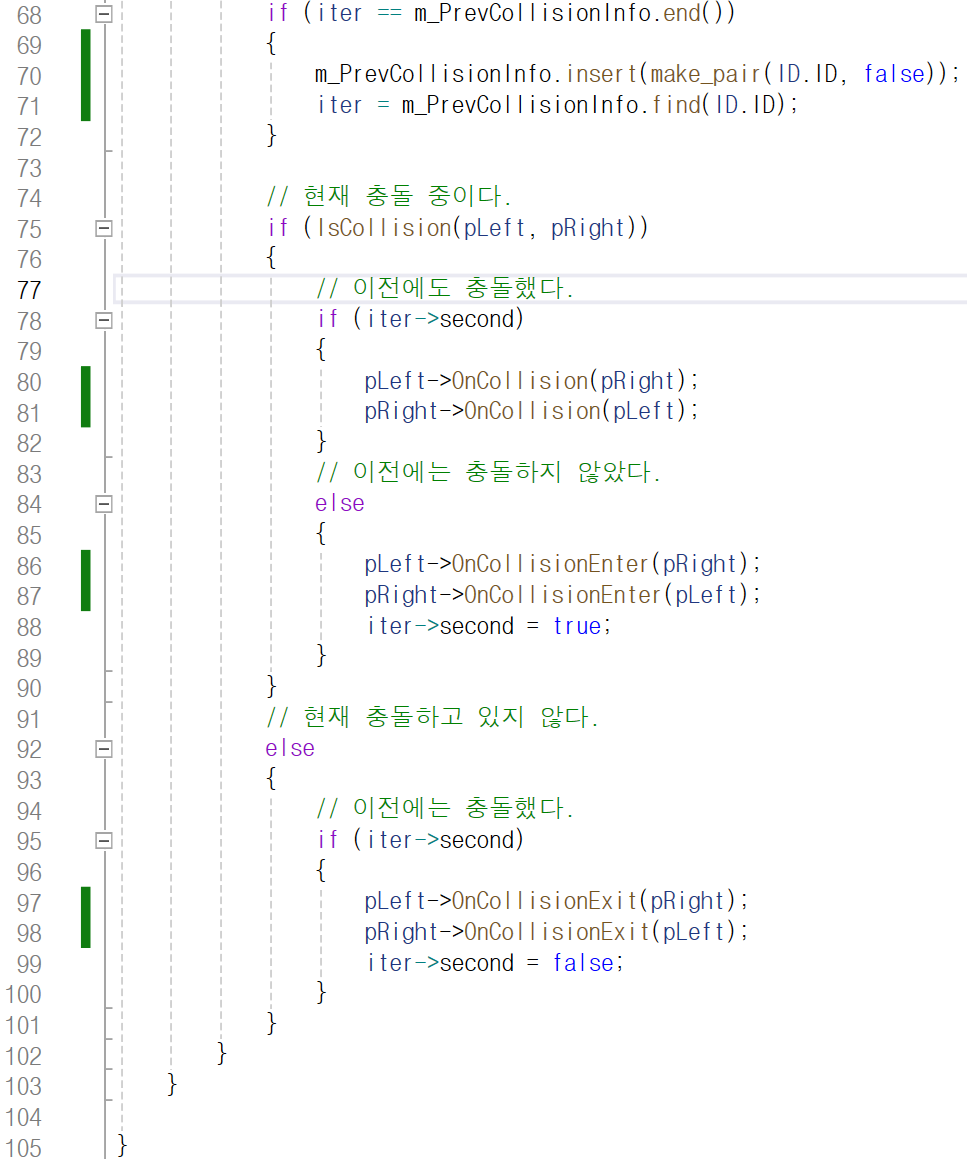Click 'pRight->OnCollisionEnter(pLeft);' on line 87
The image size is (967, 1159).
coord(562,595)
